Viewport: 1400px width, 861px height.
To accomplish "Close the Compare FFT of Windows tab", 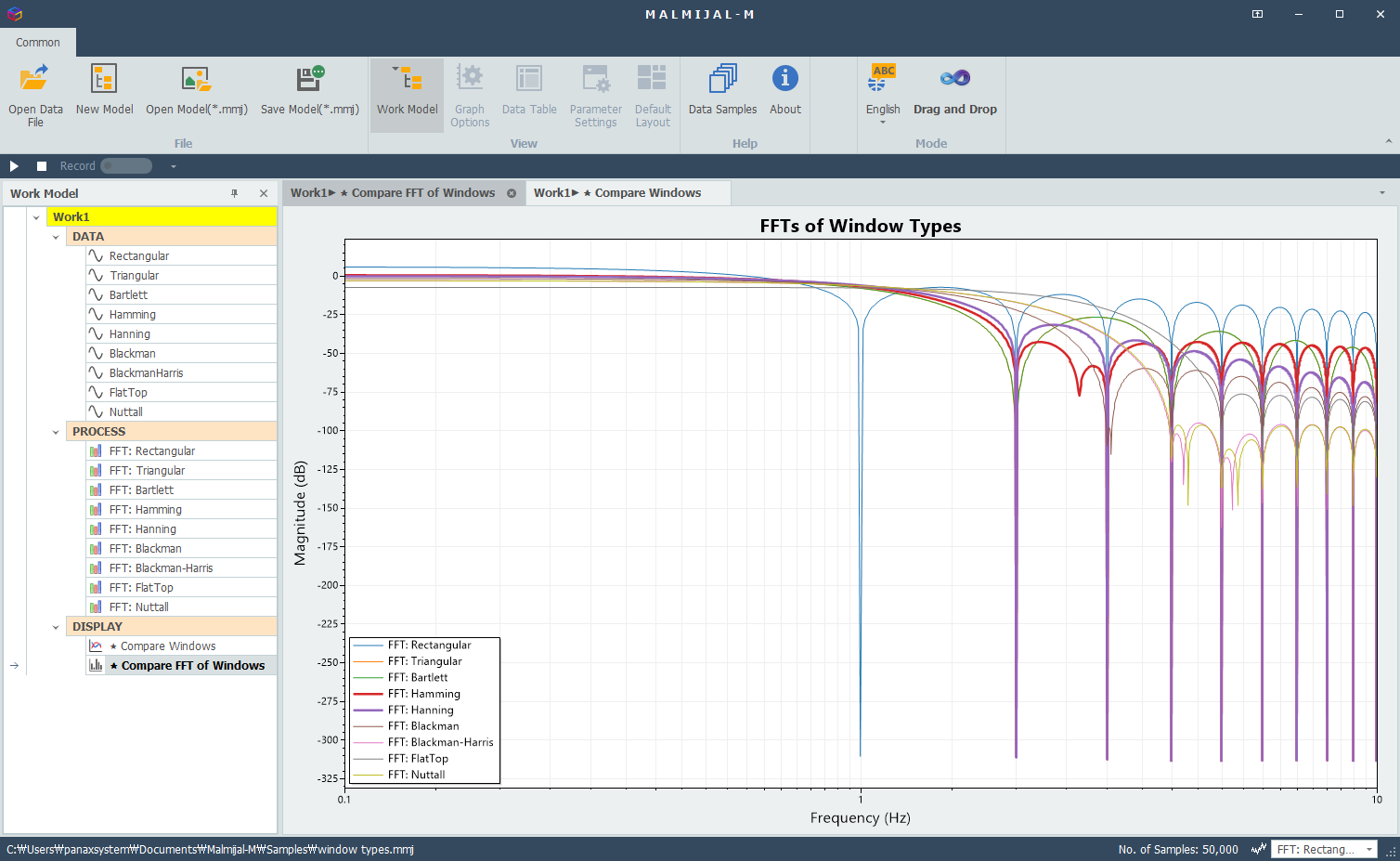I will point(512,193).
